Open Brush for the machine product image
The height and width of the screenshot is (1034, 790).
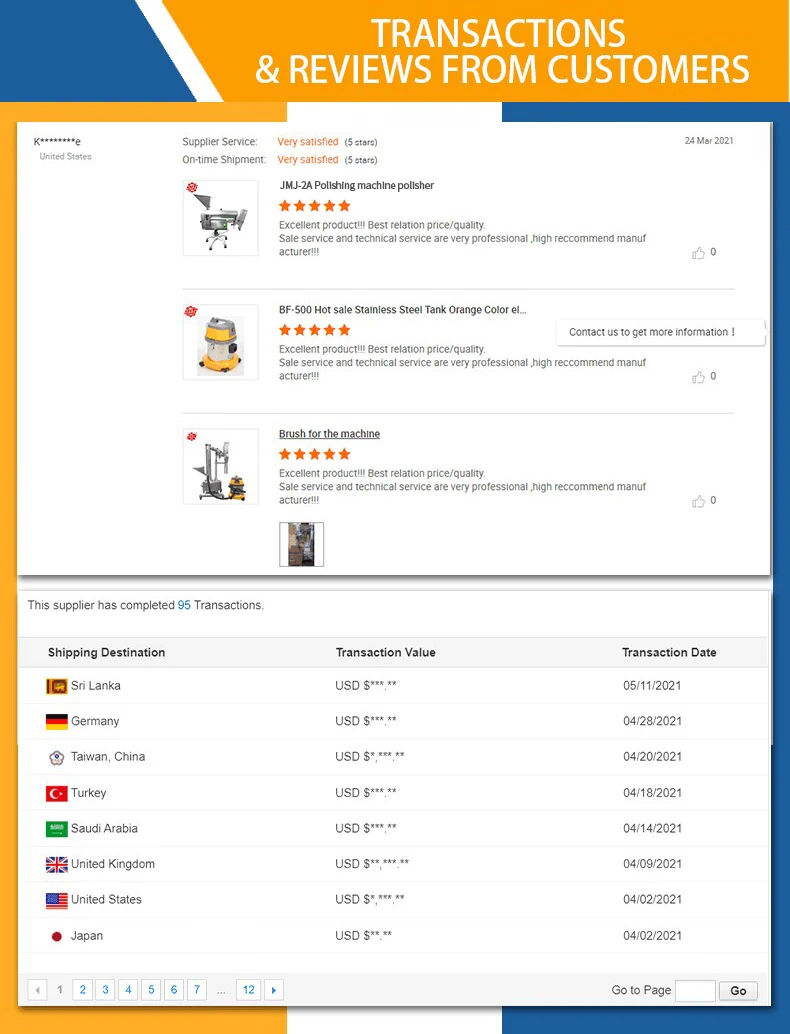[220, 466]
